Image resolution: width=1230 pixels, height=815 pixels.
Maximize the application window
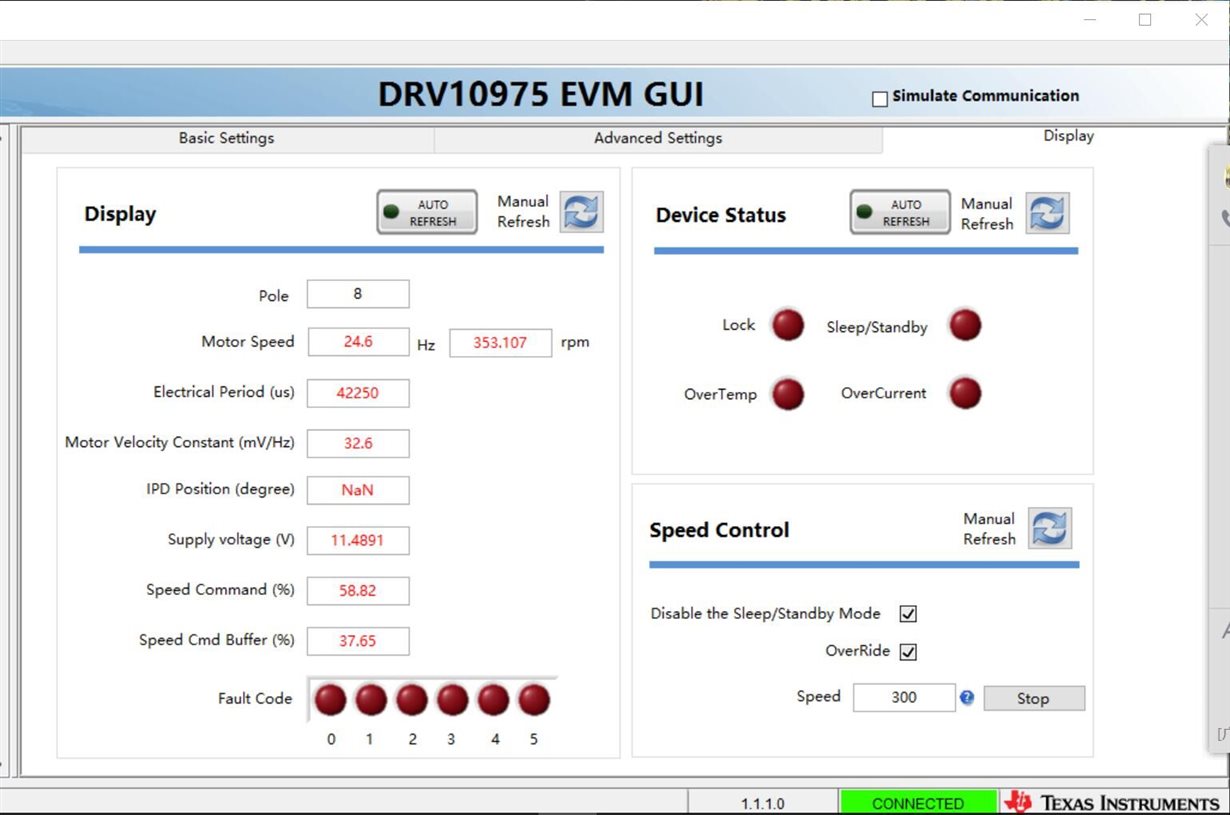click(x=1145, y=20)
